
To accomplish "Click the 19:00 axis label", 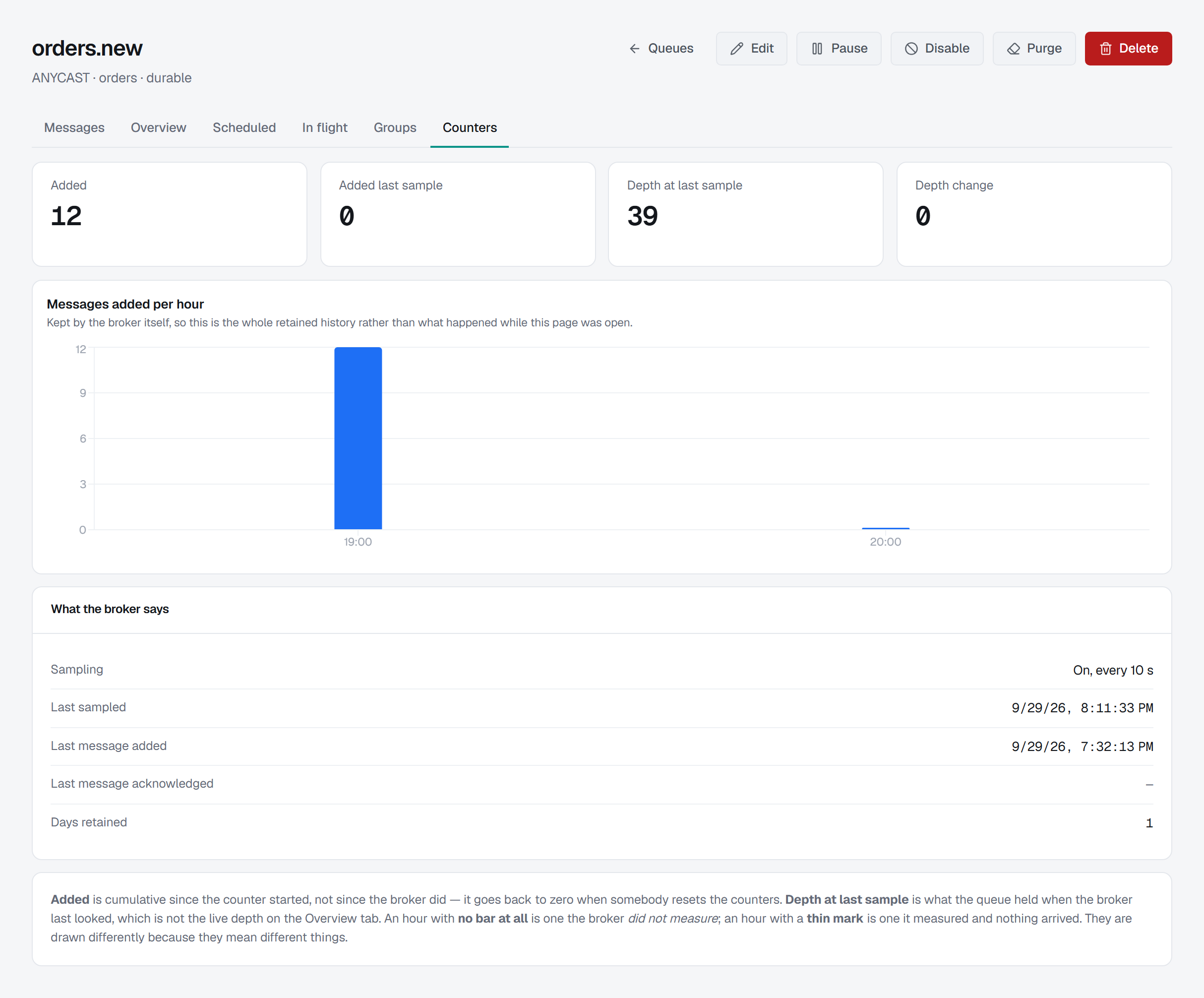I will click(x=358, y=542).
